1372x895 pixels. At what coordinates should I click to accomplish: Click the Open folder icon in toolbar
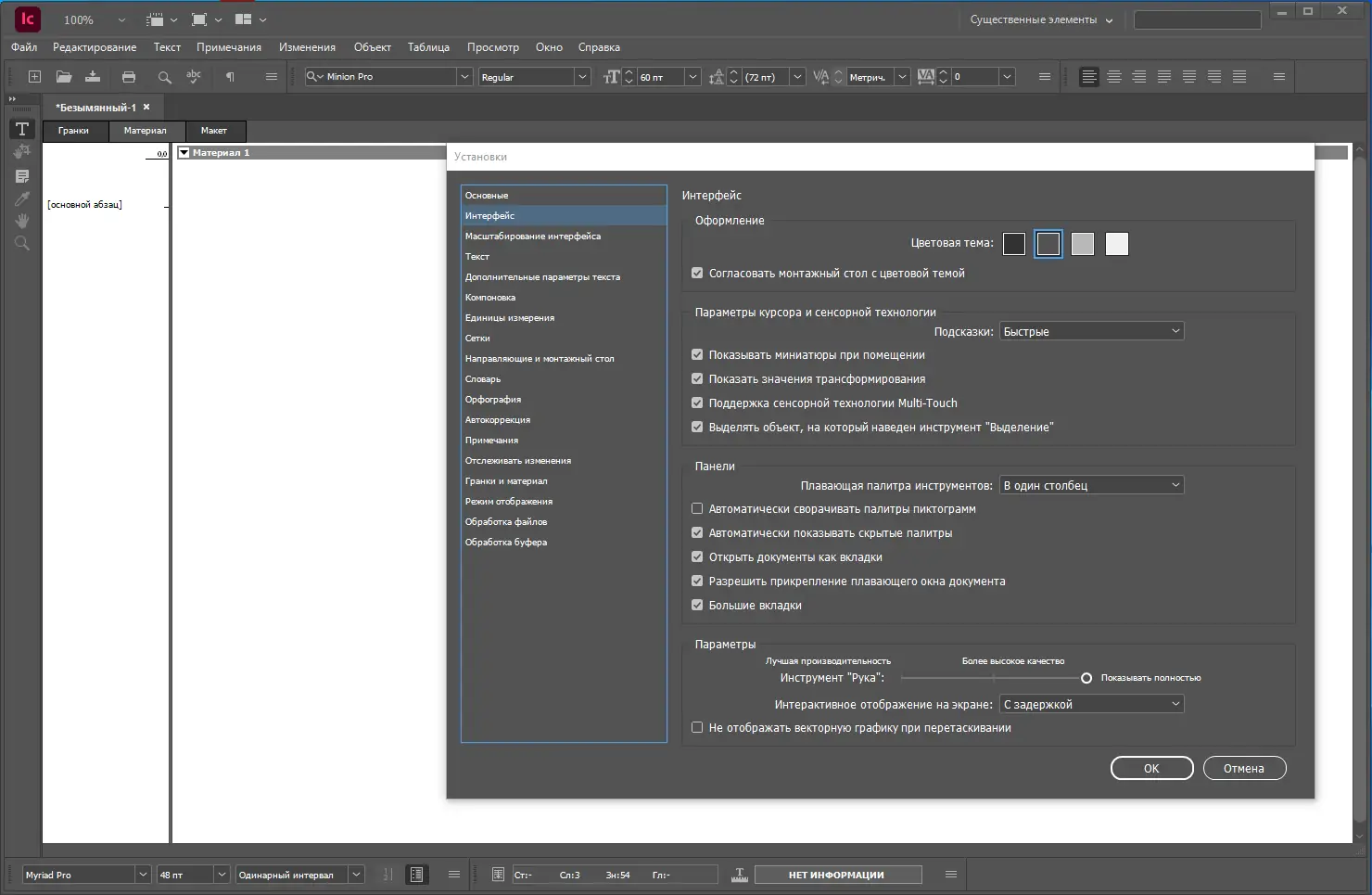64,77
